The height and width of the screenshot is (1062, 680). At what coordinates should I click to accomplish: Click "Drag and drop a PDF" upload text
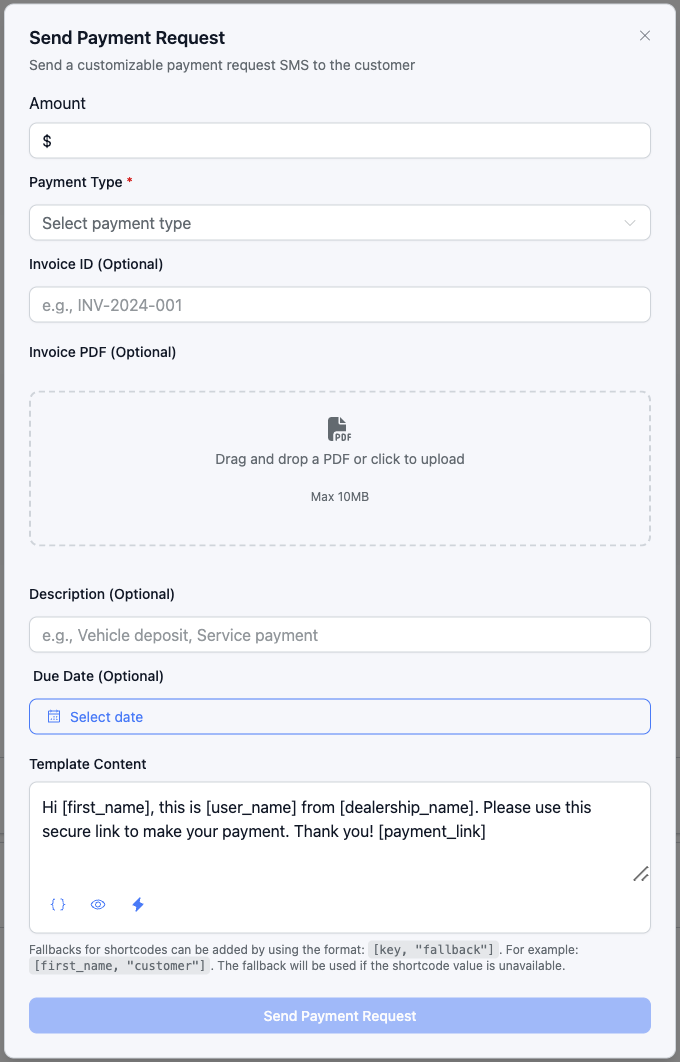point(340,460)
